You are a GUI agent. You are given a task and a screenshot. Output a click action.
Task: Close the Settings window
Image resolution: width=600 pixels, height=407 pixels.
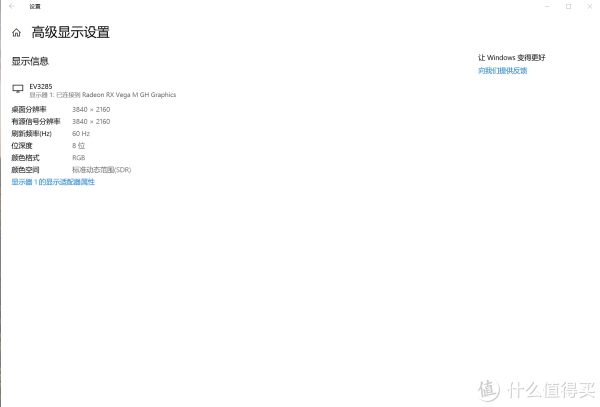tap(590, 7)
